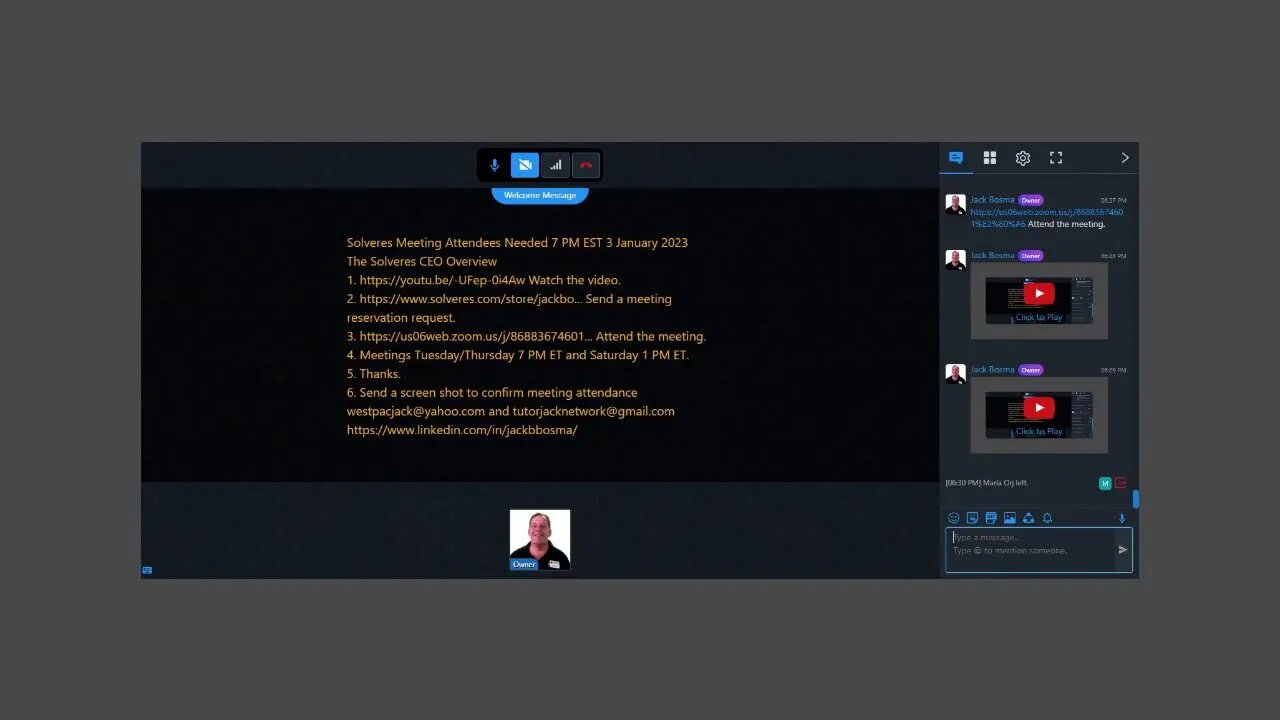Click 'Send a screen shot to confirm' line
The height and width of the screenshot is (720, 1280).
click(492, 393)
